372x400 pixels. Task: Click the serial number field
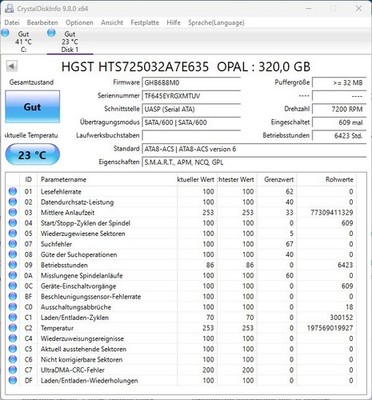(x=191, y=96)
